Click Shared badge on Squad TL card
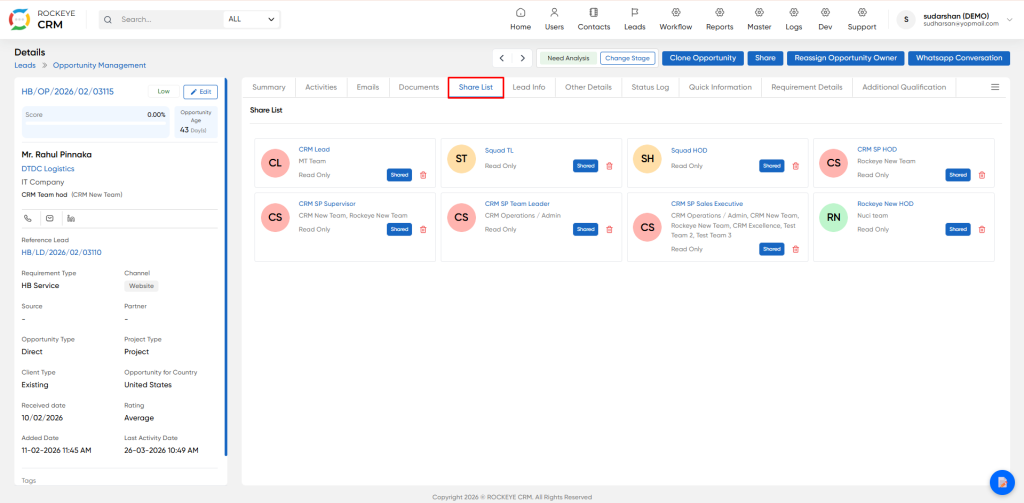Image resolution: width=1024 pixels, height=503 pixels. point(586,166)
